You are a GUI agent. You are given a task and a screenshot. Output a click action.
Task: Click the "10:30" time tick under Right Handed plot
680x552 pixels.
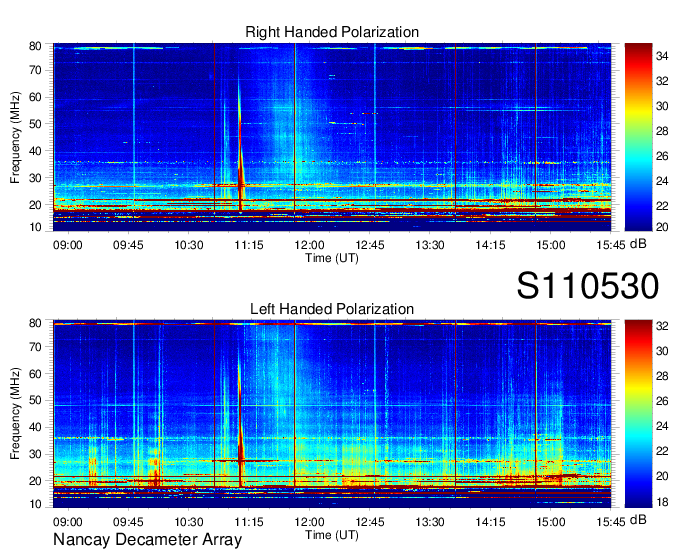point(189,245)
